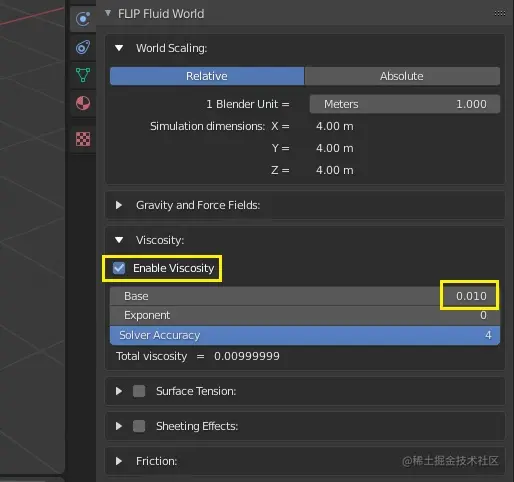Open the Object Constraints properties tab icon

83,47
